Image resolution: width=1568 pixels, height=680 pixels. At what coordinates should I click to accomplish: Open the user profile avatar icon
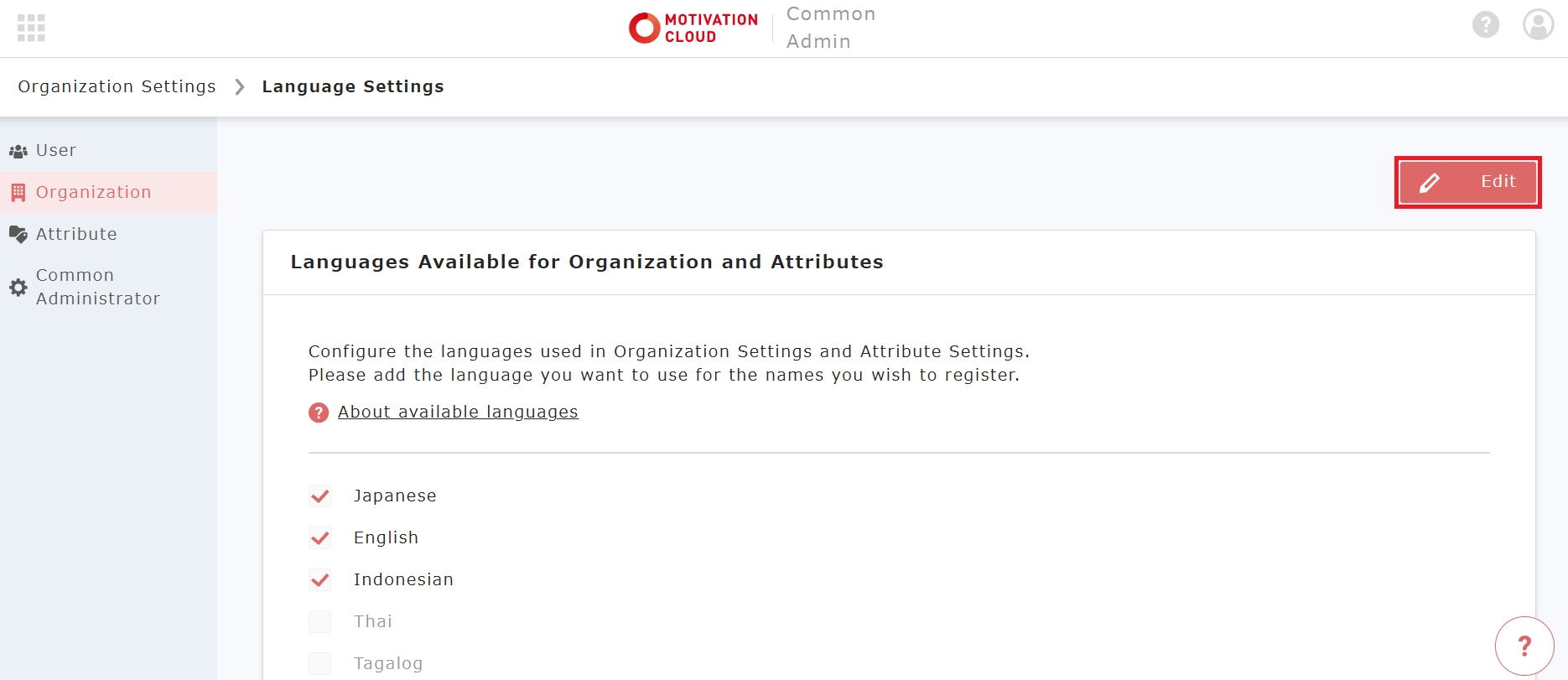[1538, 25]
